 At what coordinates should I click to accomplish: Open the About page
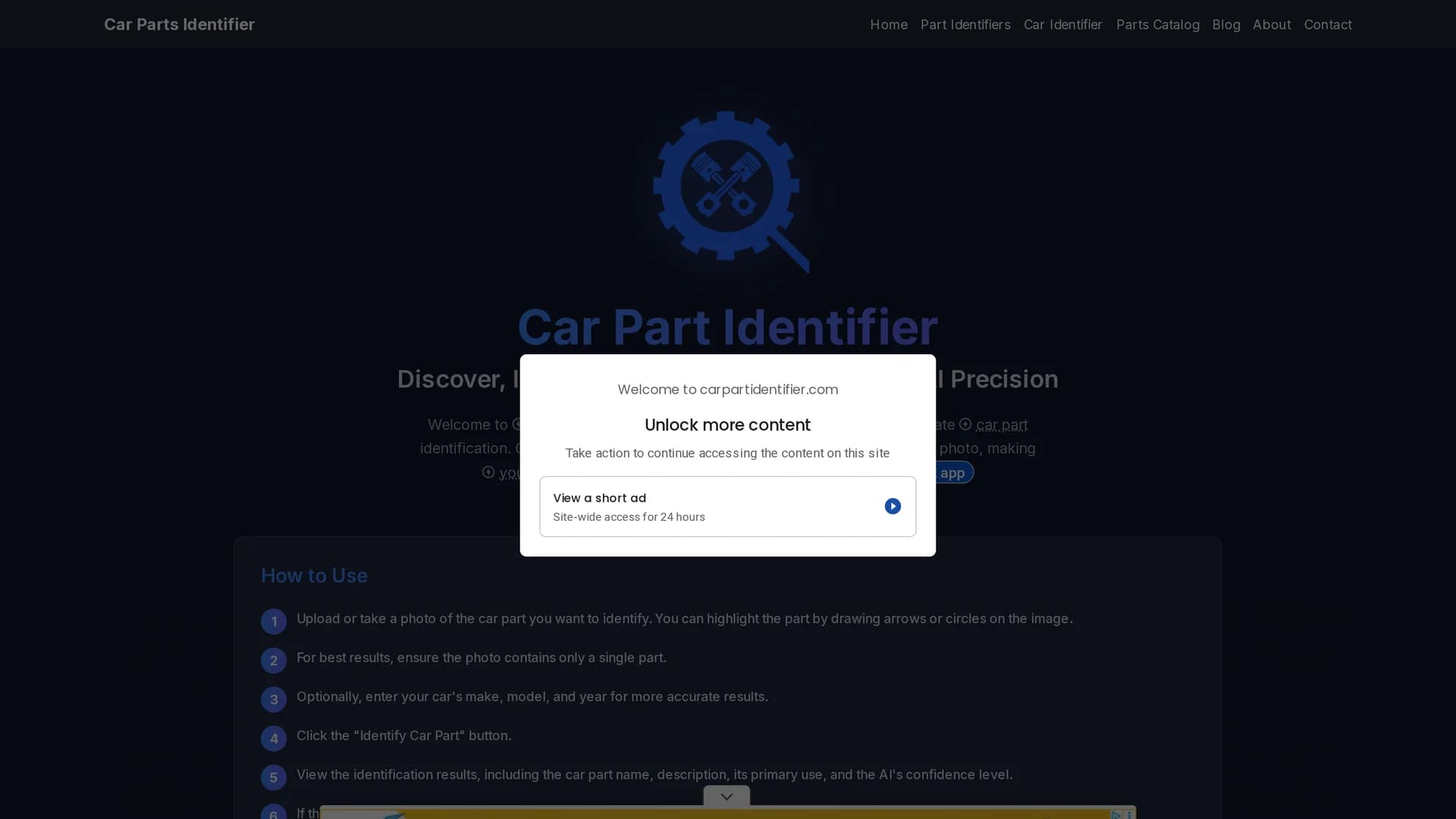click(1272, 24)
